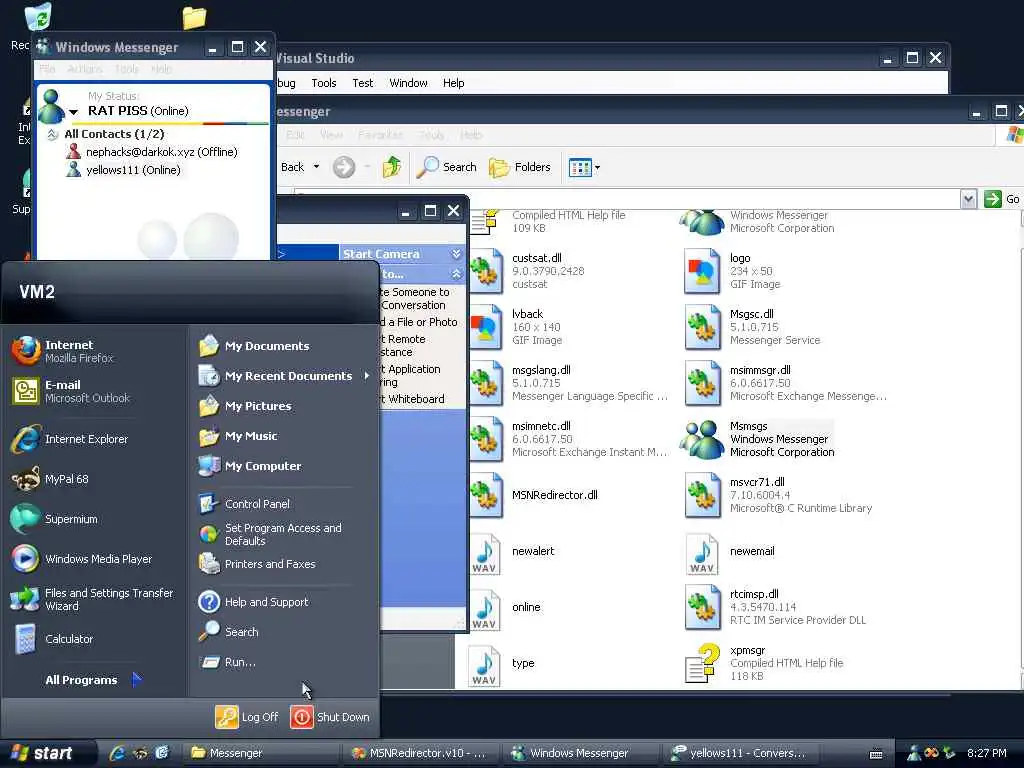
Task: Select MSNRedirector.dll file icon
Action: click(486, 495)
